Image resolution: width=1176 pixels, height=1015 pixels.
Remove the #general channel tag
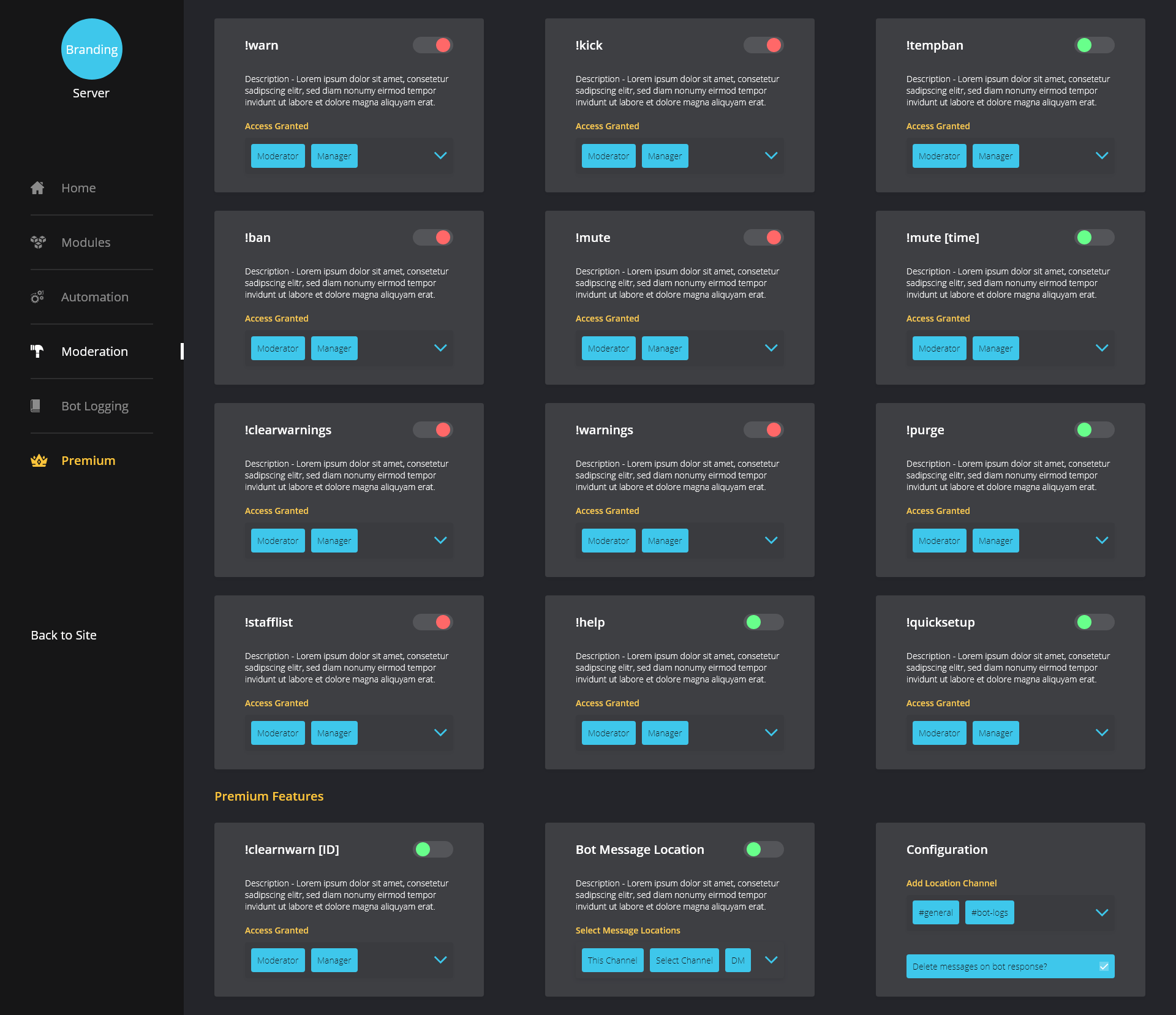[935, 912]
